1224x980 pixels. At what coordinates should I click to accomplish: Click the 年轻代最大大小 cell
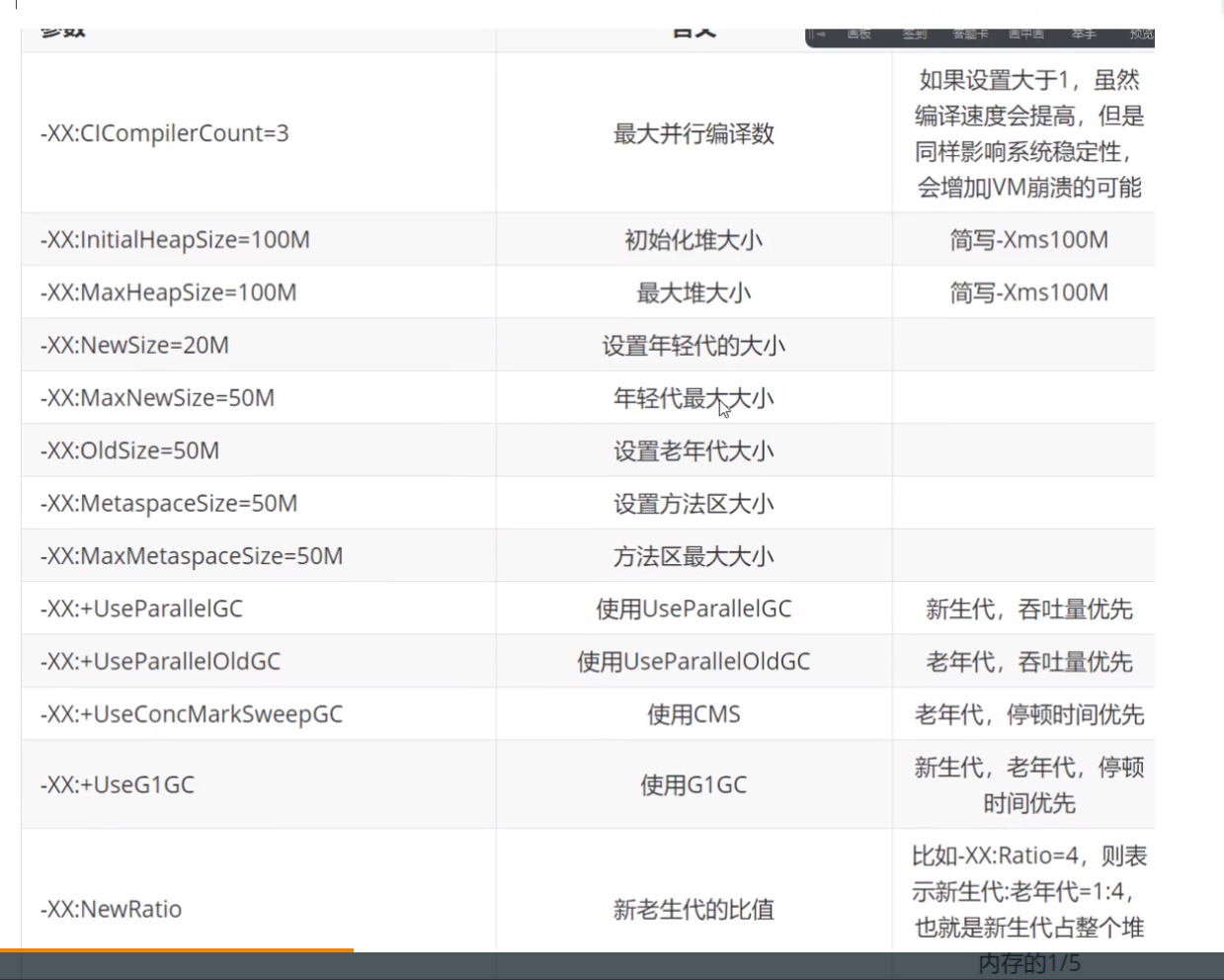[x=694, y=398]
